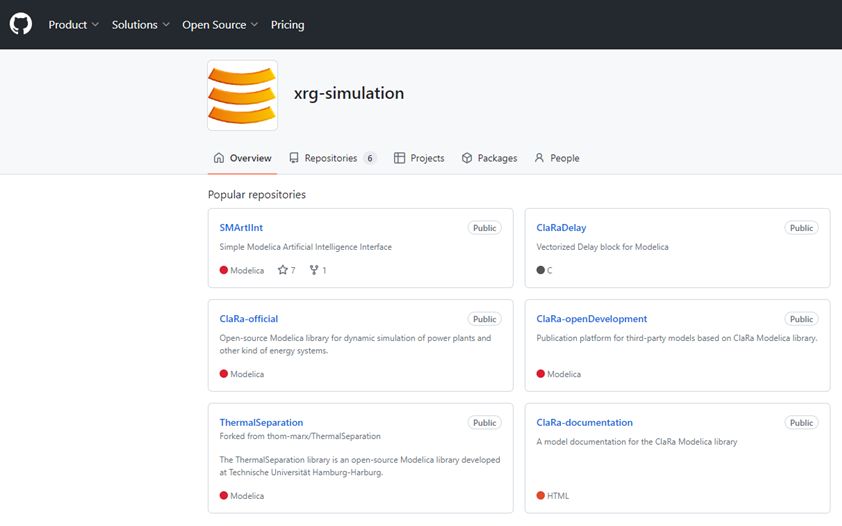
Task: Switch to the Repositories tab
Action: point(332,158)
